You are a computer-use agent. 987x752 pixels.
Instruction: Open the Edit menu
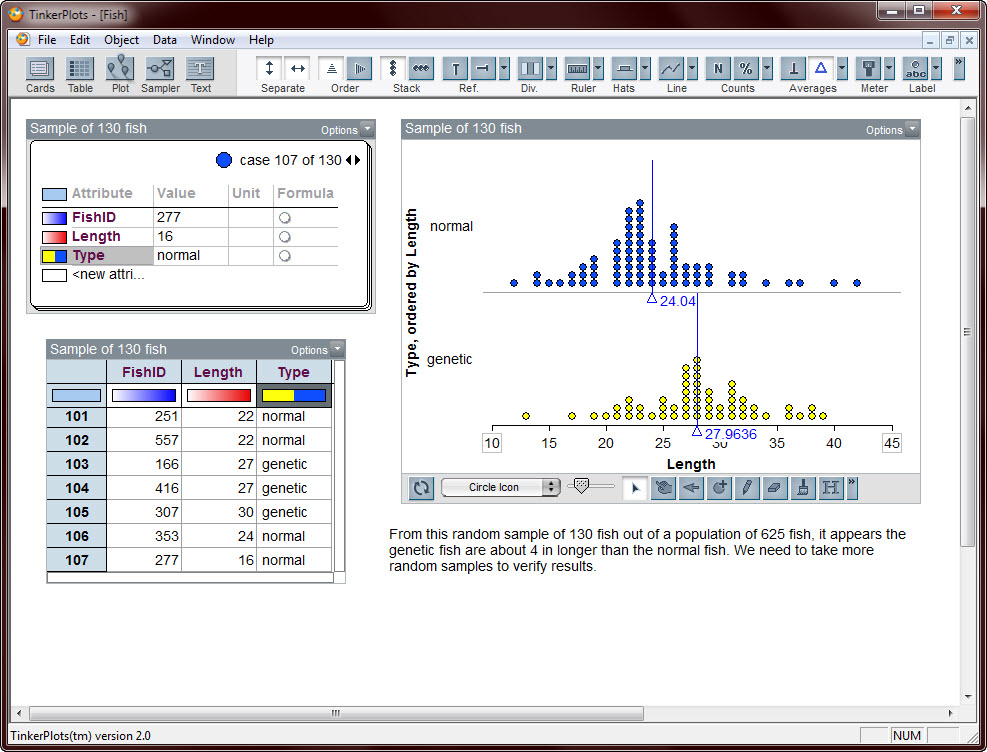point(80,40)
